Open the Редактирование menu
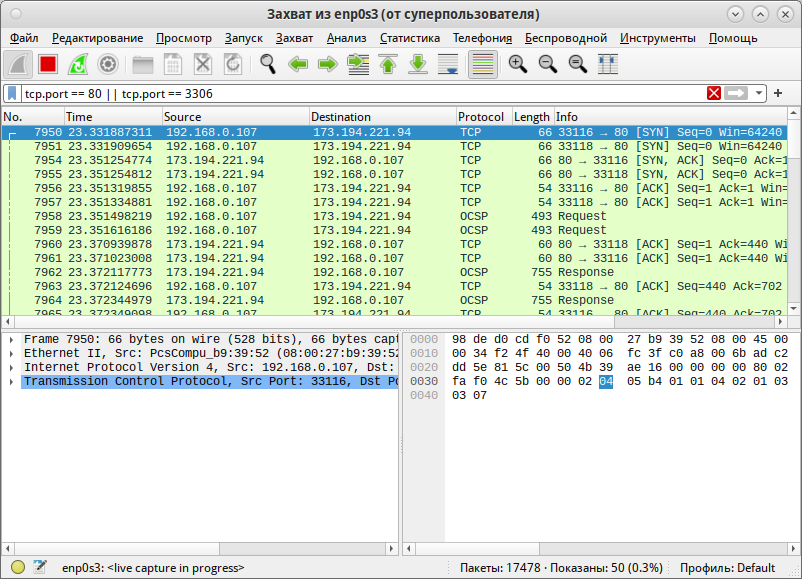 97,38
